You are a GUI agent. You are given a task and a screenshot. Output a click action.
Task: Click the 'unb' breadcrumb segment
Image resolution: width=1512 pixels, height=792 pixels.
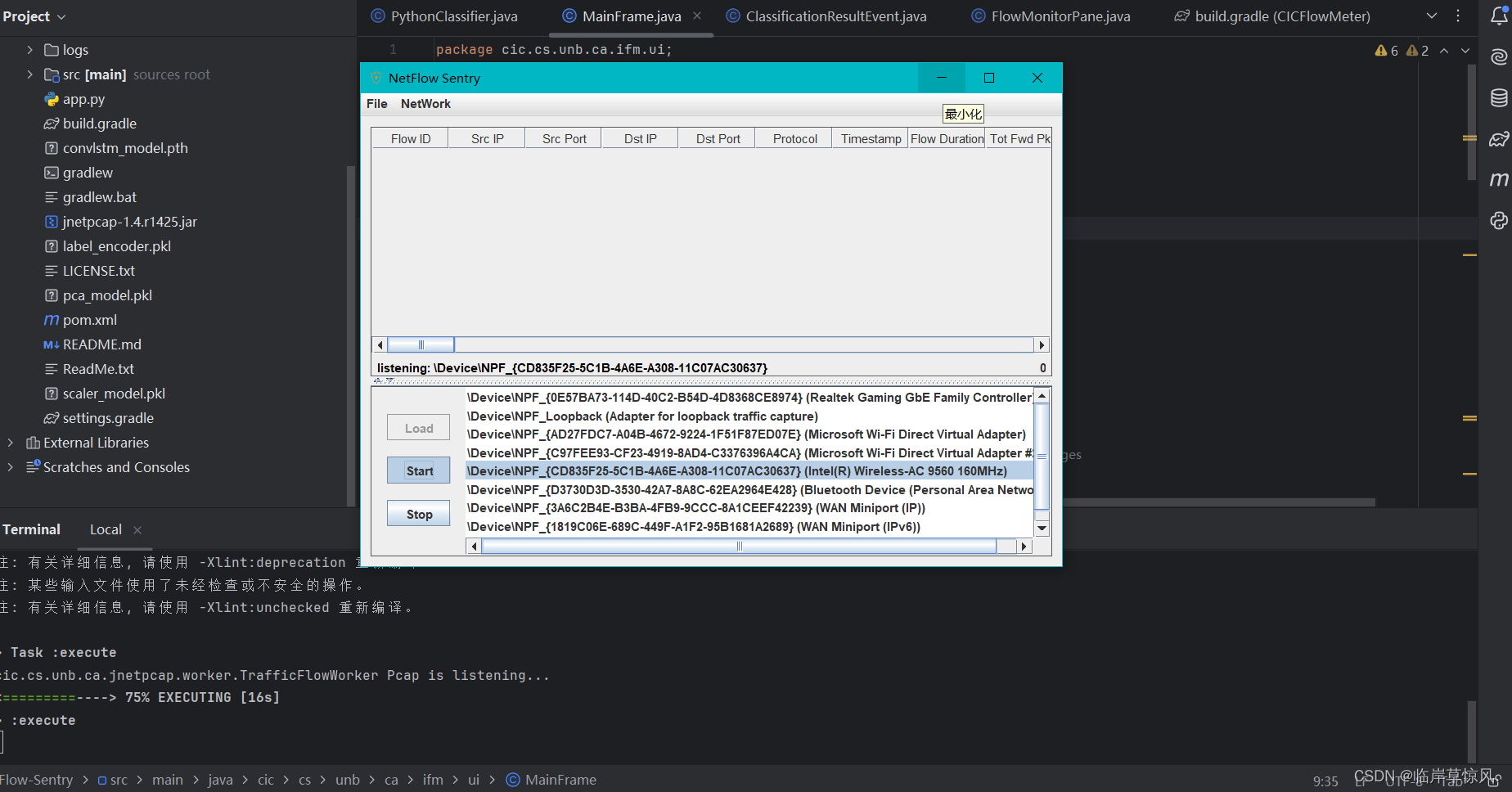[347, 780]
